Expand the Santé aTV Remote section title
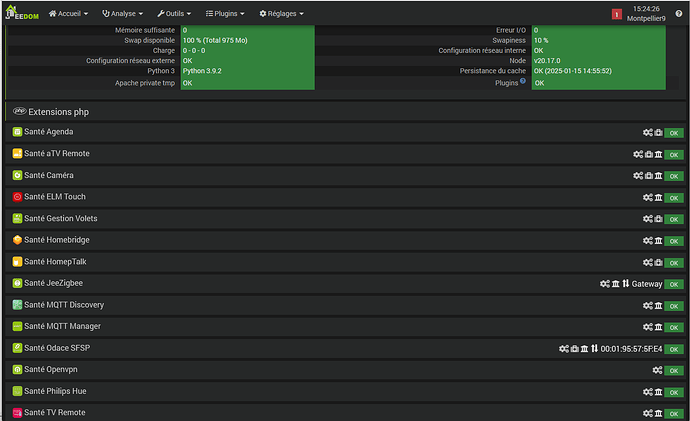Screen dimensions: 690x421 pos(56,153)
